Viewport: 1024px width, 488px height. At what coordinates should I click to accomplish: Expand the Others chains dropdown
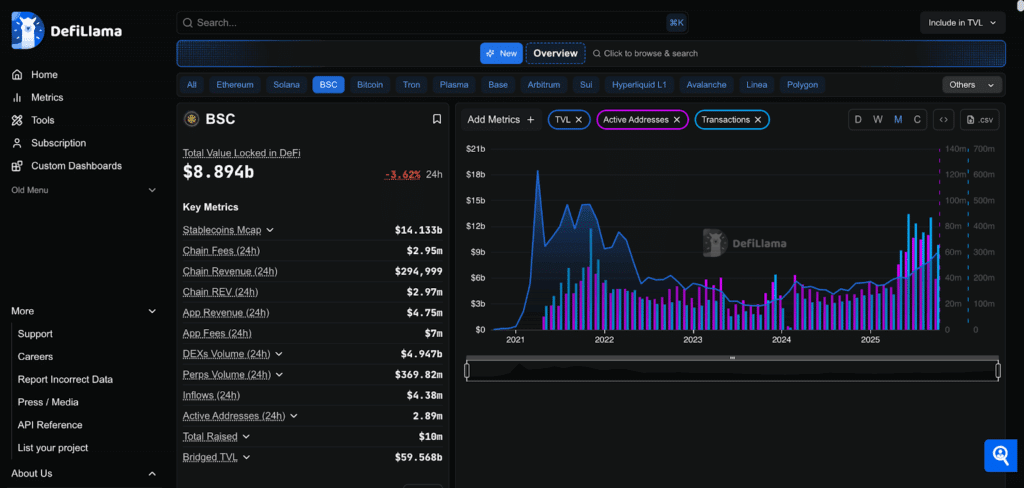point(972,85)
